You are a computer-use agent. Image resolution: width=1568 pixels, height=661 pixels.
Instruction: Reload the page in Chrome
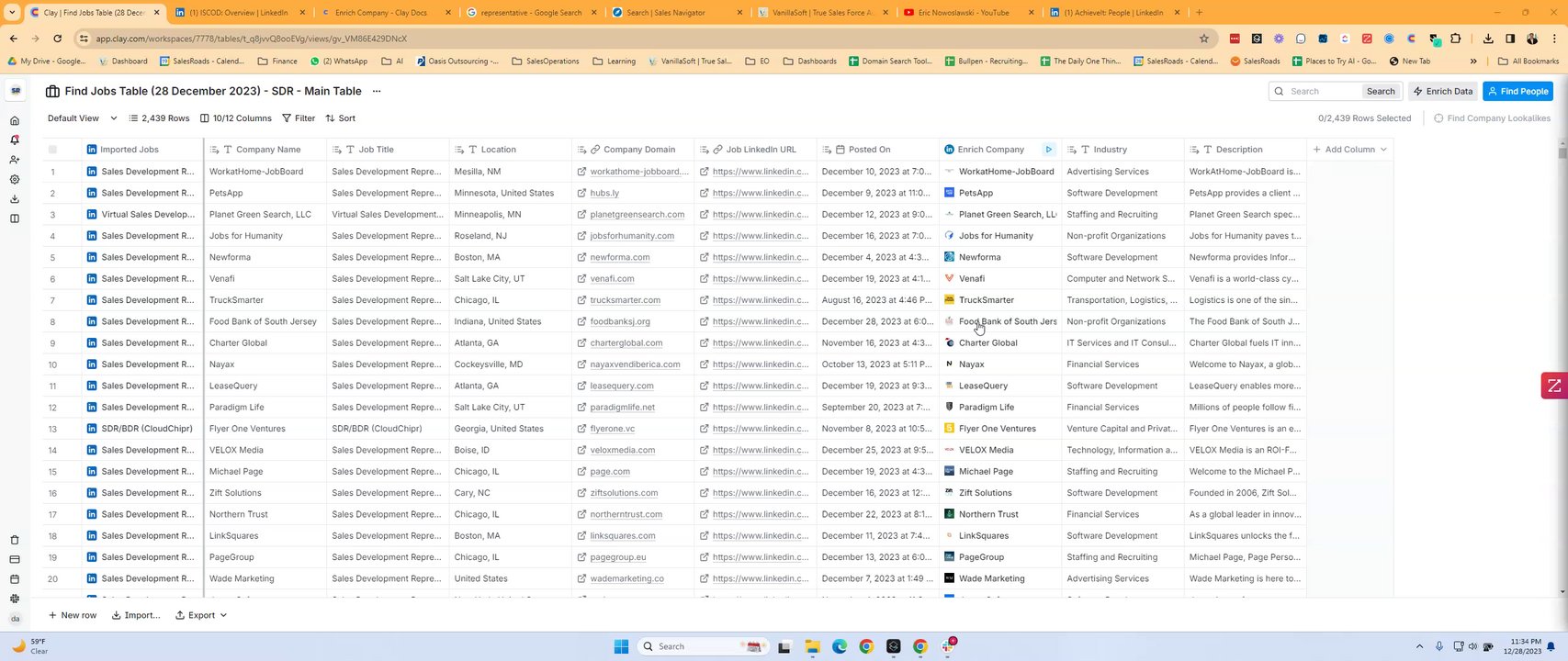point(58,39)
